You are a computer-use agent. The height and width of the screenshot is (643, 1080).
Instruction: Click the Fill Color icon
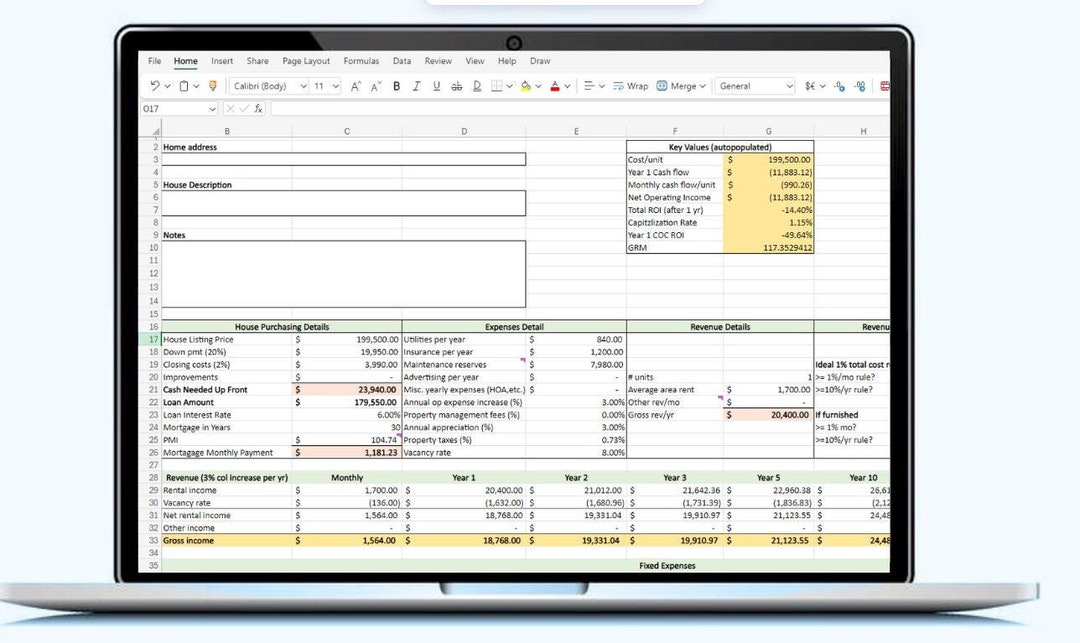[x=525, y=87]
